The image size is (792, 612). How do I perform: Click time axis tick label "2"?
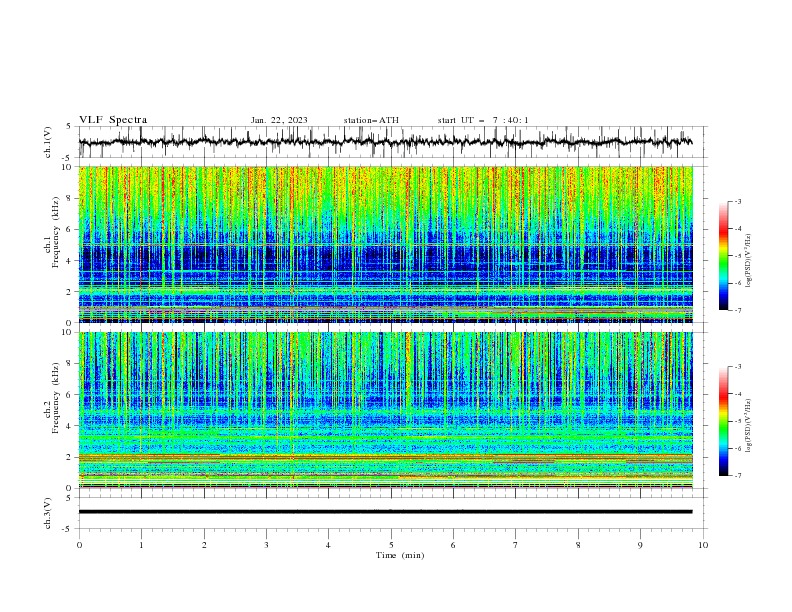point(204,545)
